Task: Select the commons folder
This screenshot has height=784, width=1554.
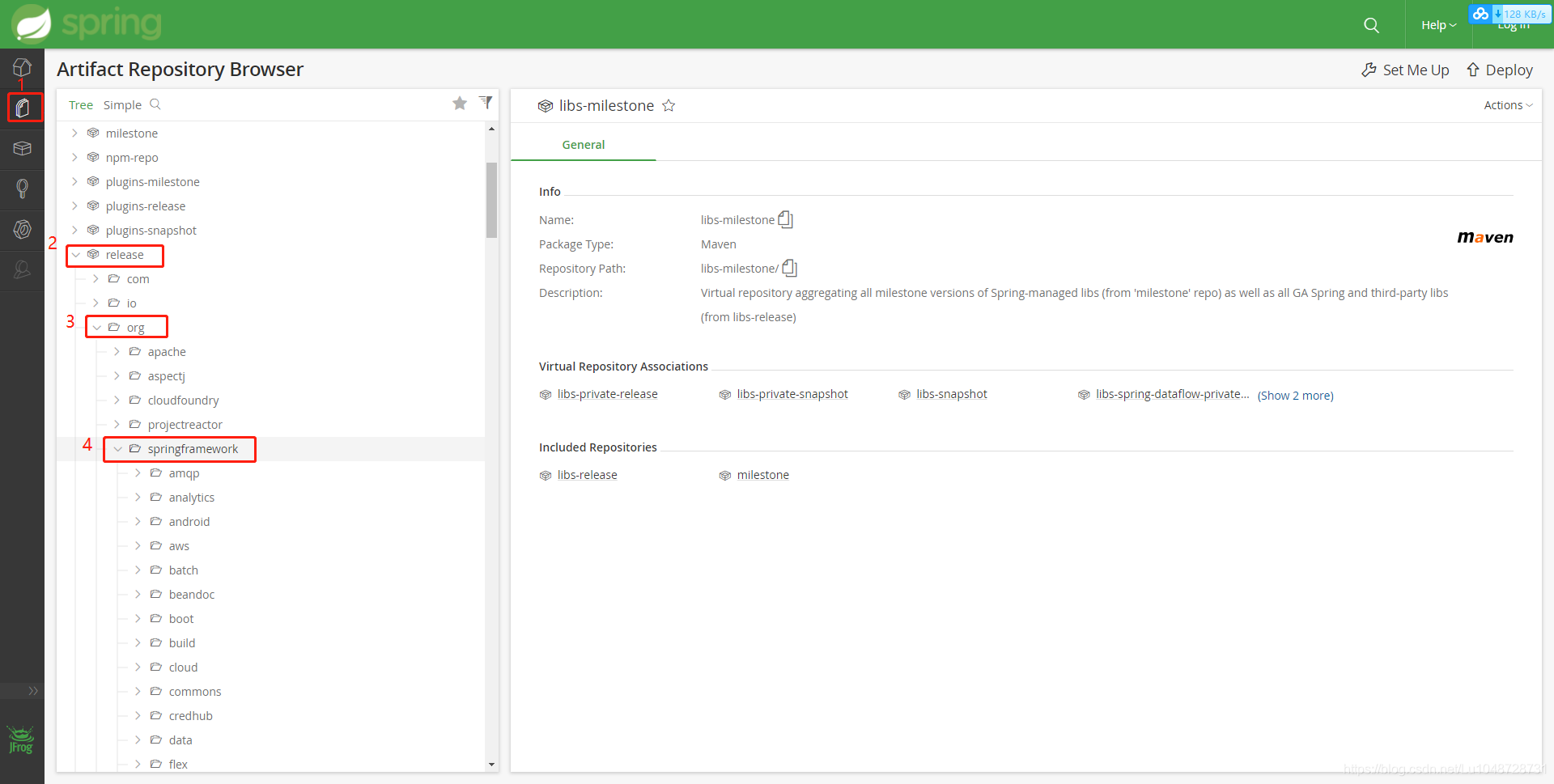Action: pyautogui.click(x=194, y=691)
